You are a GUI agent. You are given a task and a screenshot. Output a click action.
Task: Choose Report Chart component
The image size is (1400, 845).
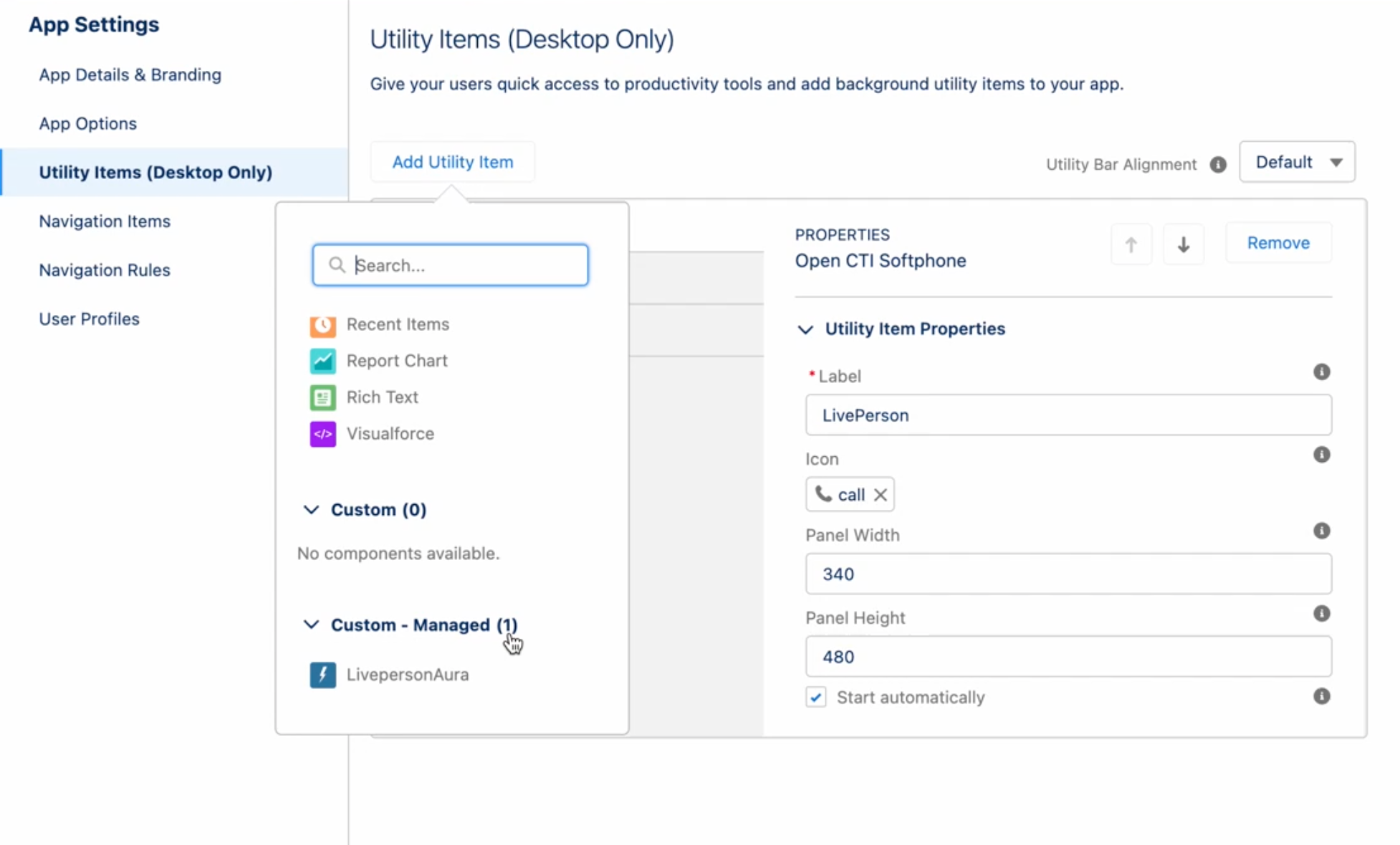pyautogui.click(x=397, y=361)
